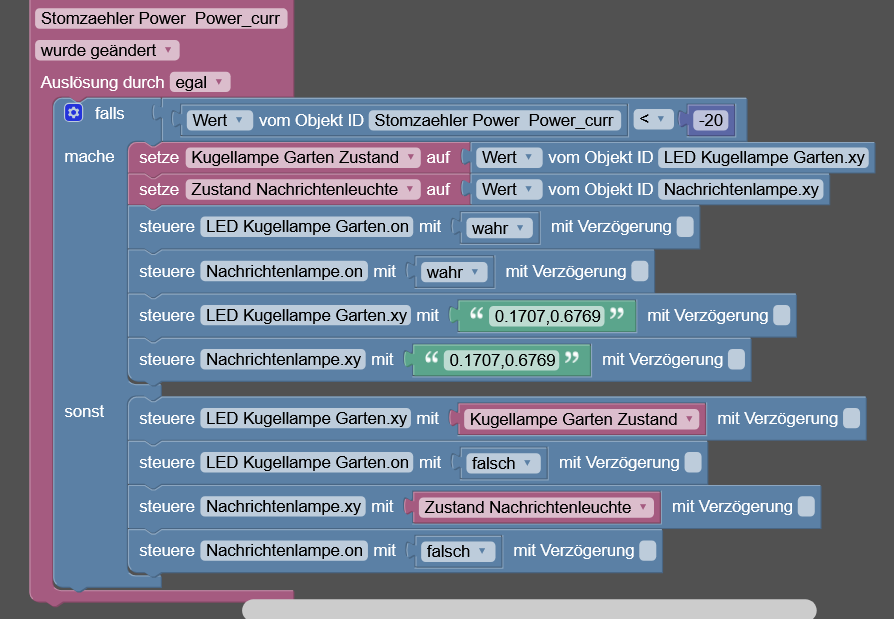
Task: Click the -20 number field
Action: tap(710, 120)
